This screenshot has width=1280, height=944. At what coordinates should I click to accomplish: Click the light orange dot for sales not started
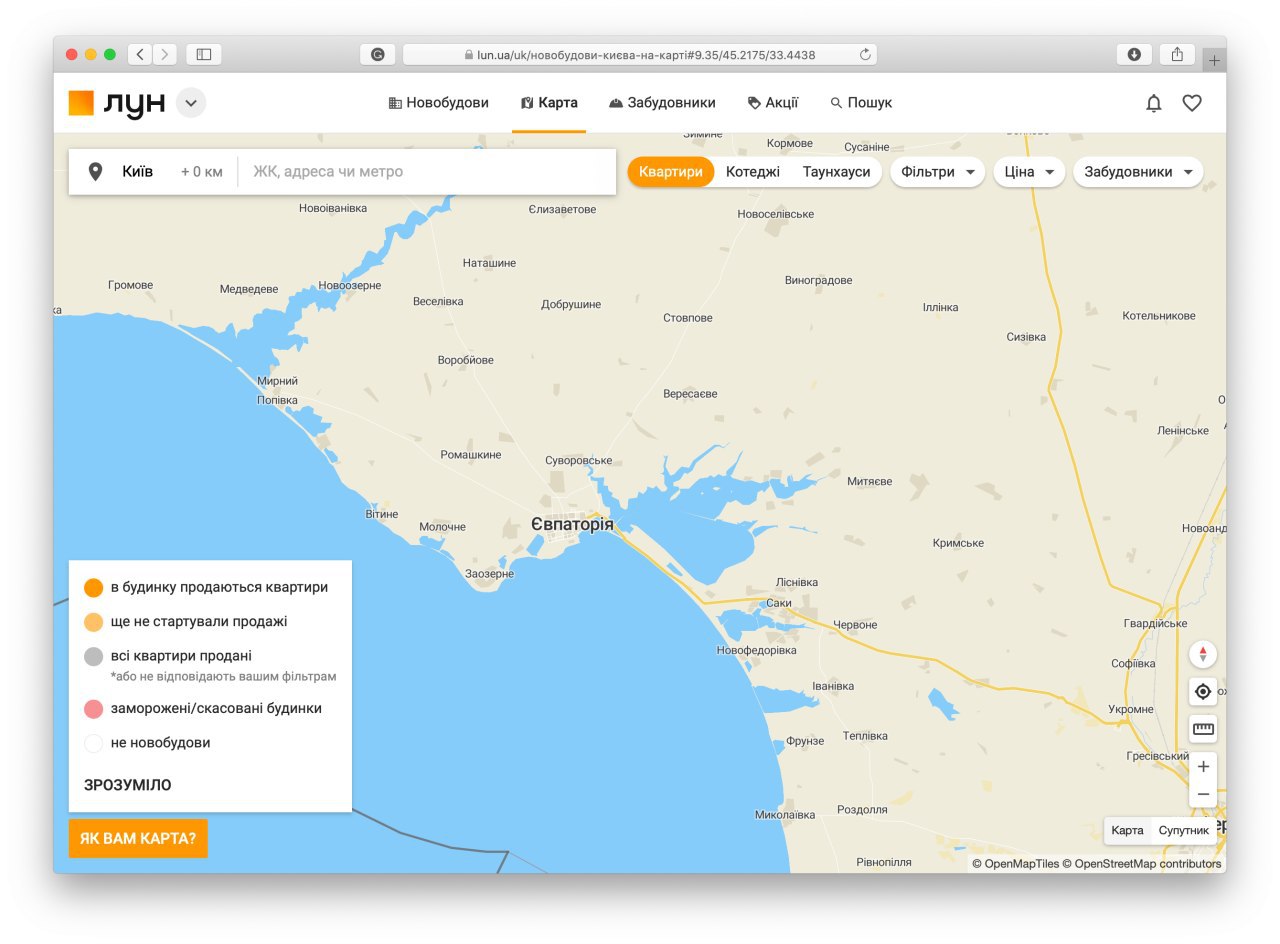click(x=93, y=622)
